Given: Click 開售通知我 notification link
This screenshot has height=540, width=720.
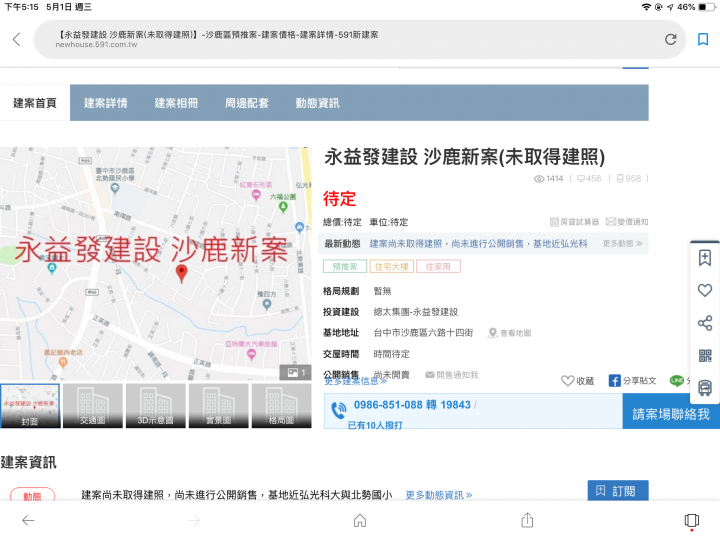Looking at the screenshot, I should tap(452, 375).
